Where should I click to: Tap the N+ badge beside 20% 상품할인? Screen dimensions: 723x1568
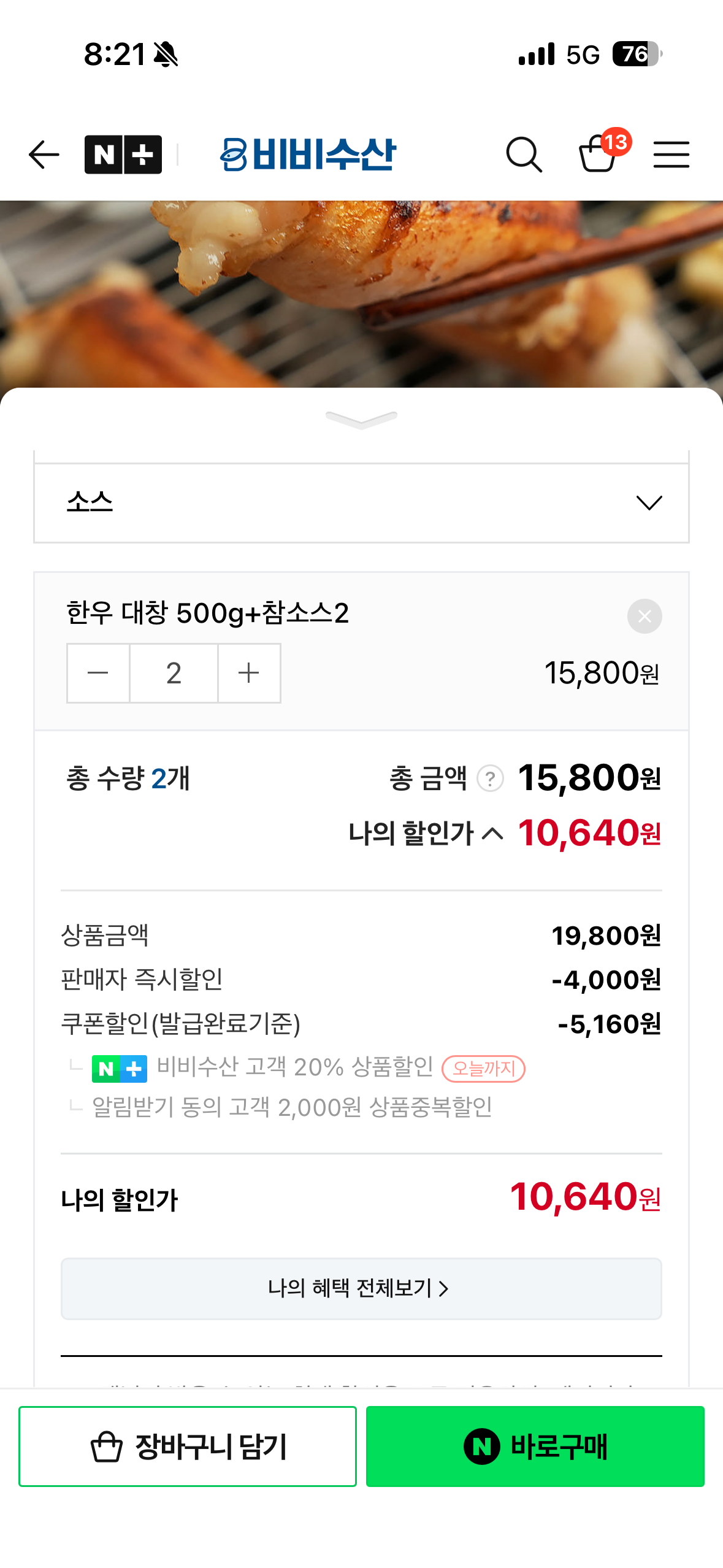coord(120,1069)
